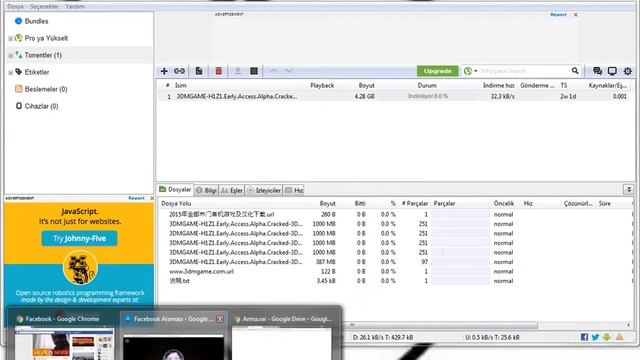Open the Seçenekler menu
Screen dimensions: 640x360
click(x=44, y=7)
